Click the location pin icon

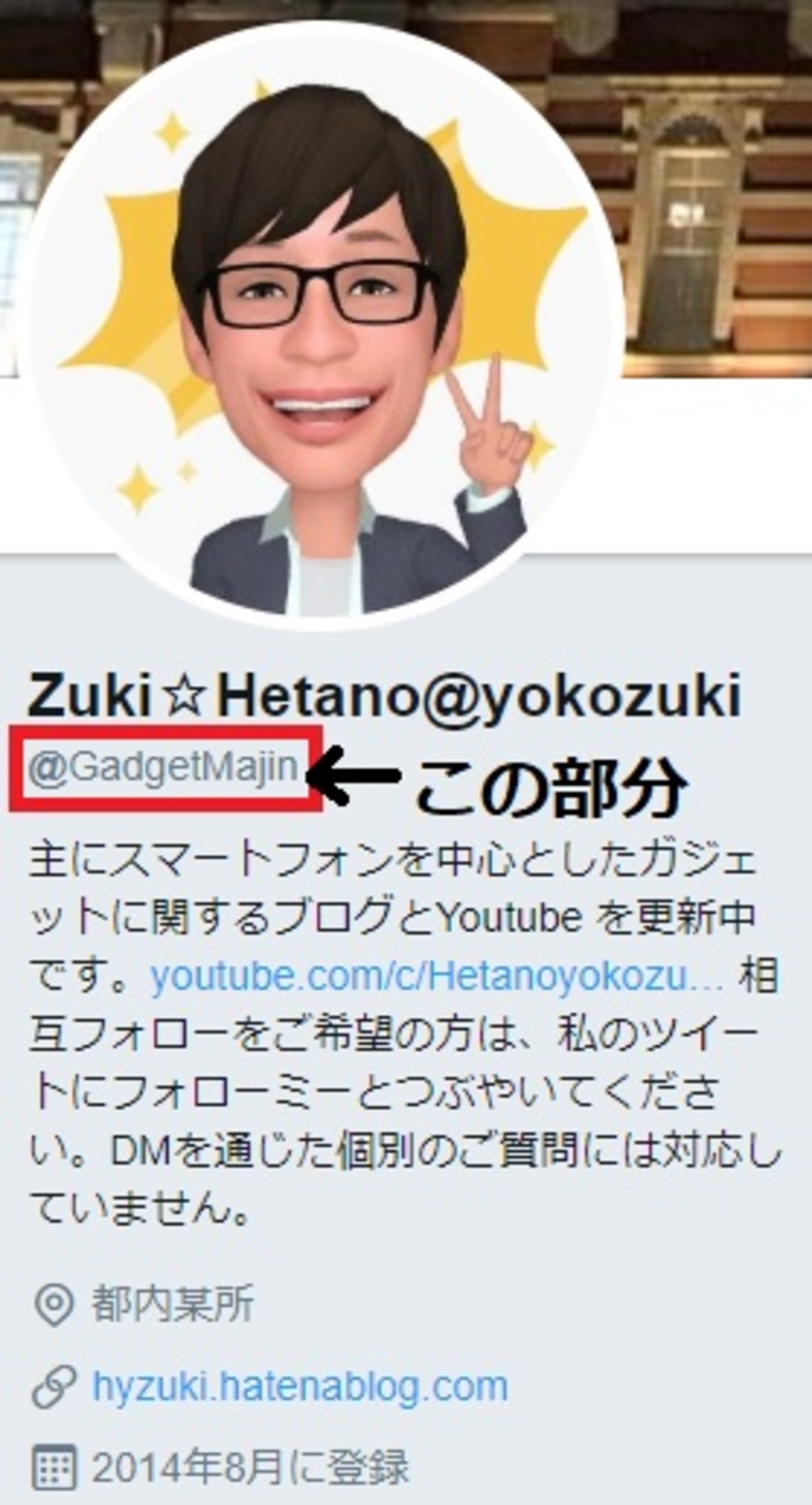tap(54, 1304)
